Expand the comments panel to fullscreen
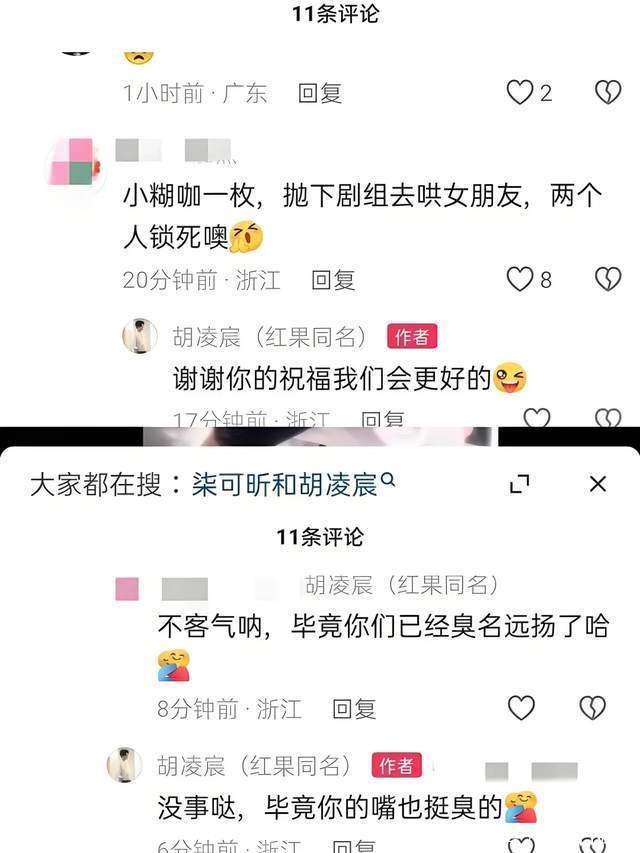Viewport: 640px width, 853px height. 519,484
